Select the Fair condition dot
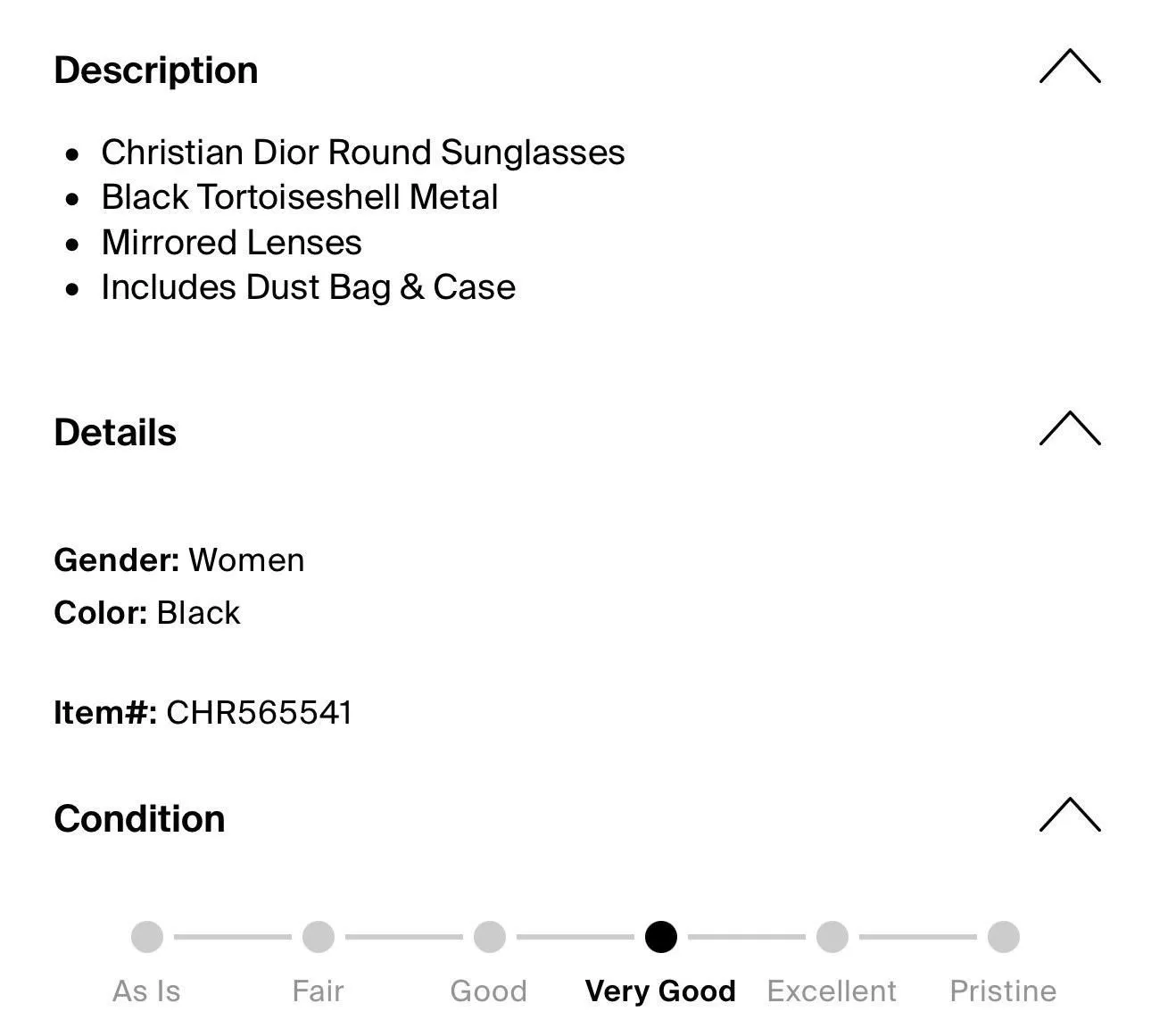Screen dimensions: 1151x1036 pos(319,937)
